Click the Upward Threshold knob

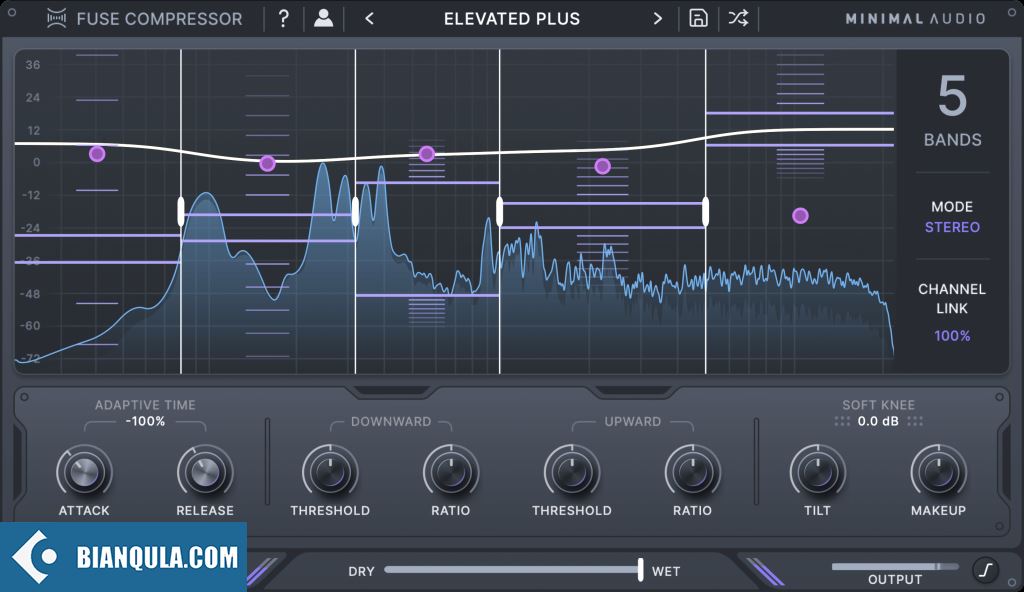pyautogui.click(x=571, y=472)
